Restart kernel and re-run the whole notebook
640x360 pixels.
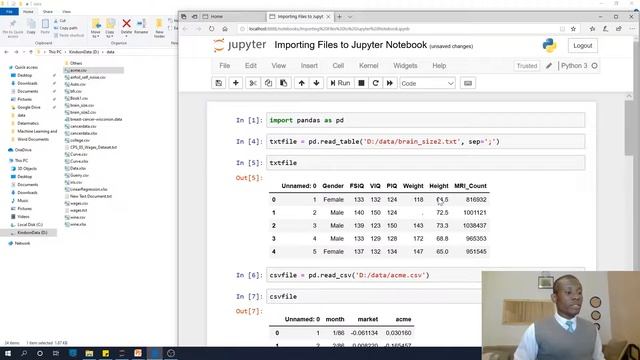coord(390,83)
